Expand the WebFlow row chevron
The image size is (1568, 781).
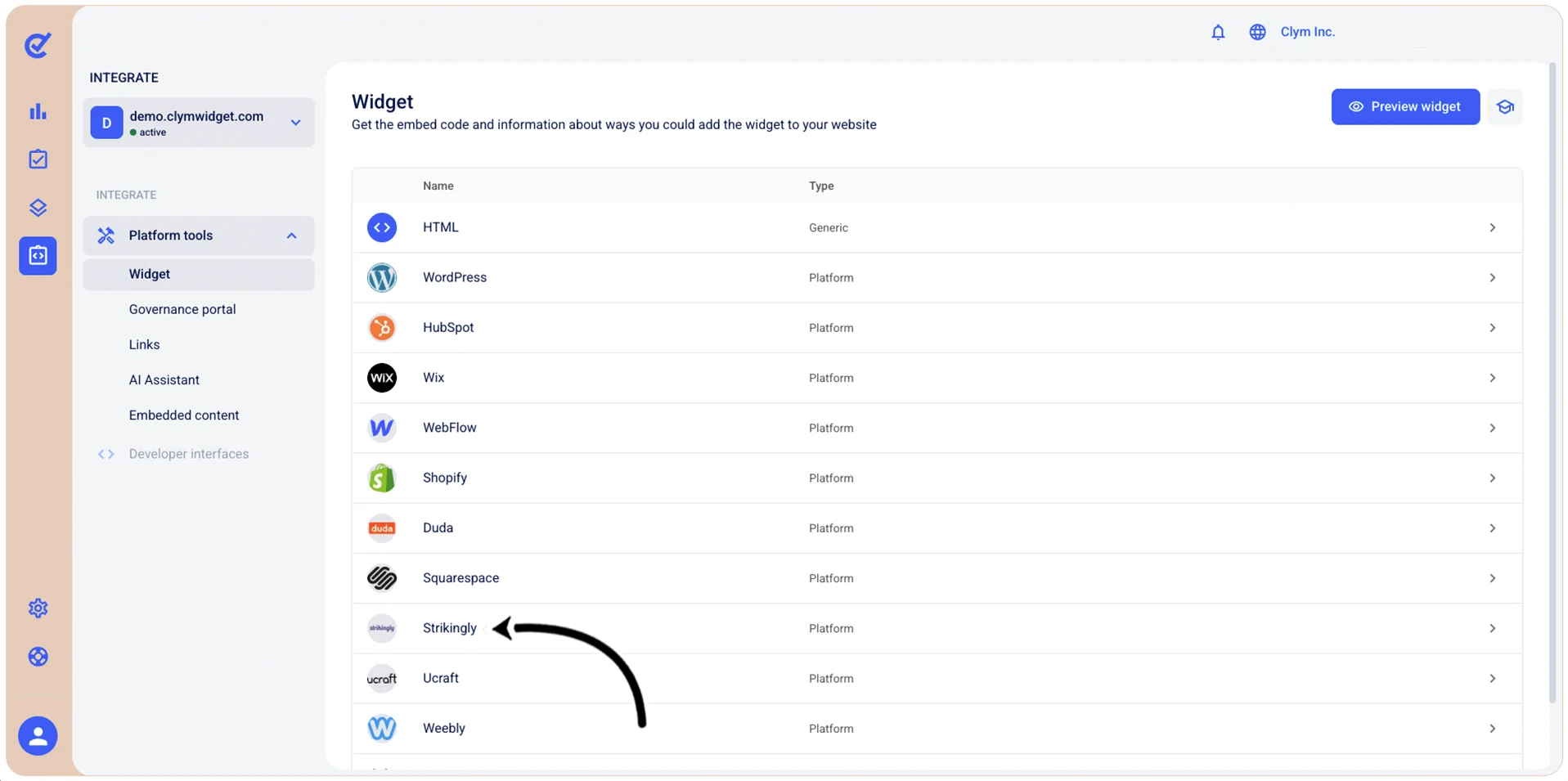pos(1492,428)
